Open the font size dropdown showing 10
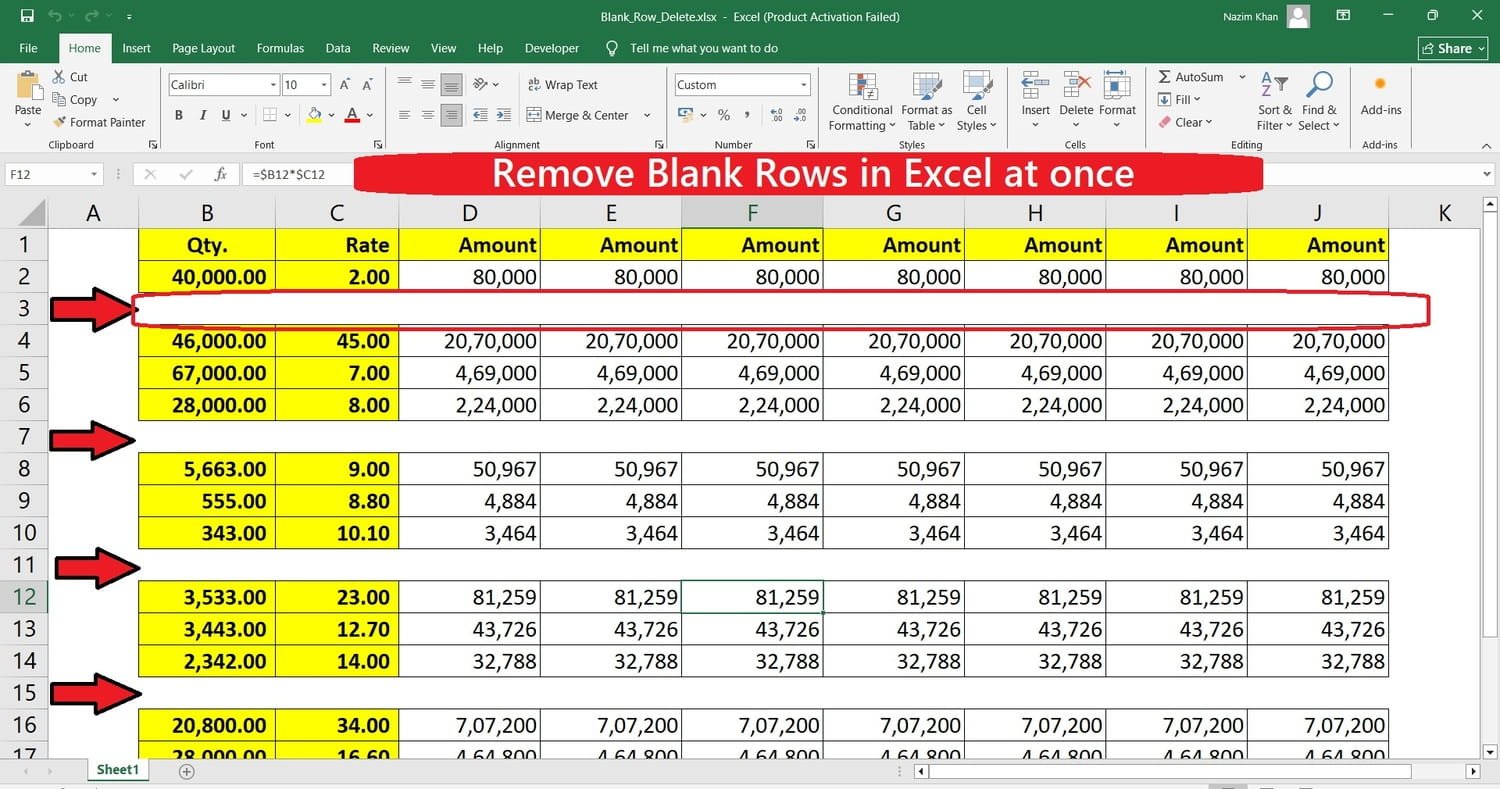 coord(324,85)
